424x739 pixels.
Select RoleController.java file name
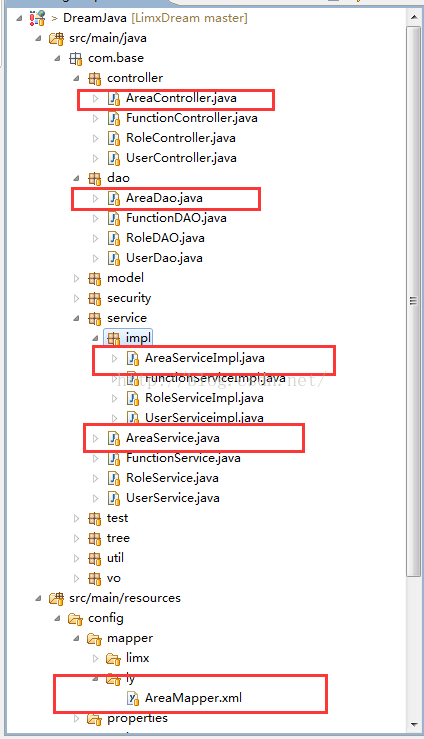pos(181,138)
